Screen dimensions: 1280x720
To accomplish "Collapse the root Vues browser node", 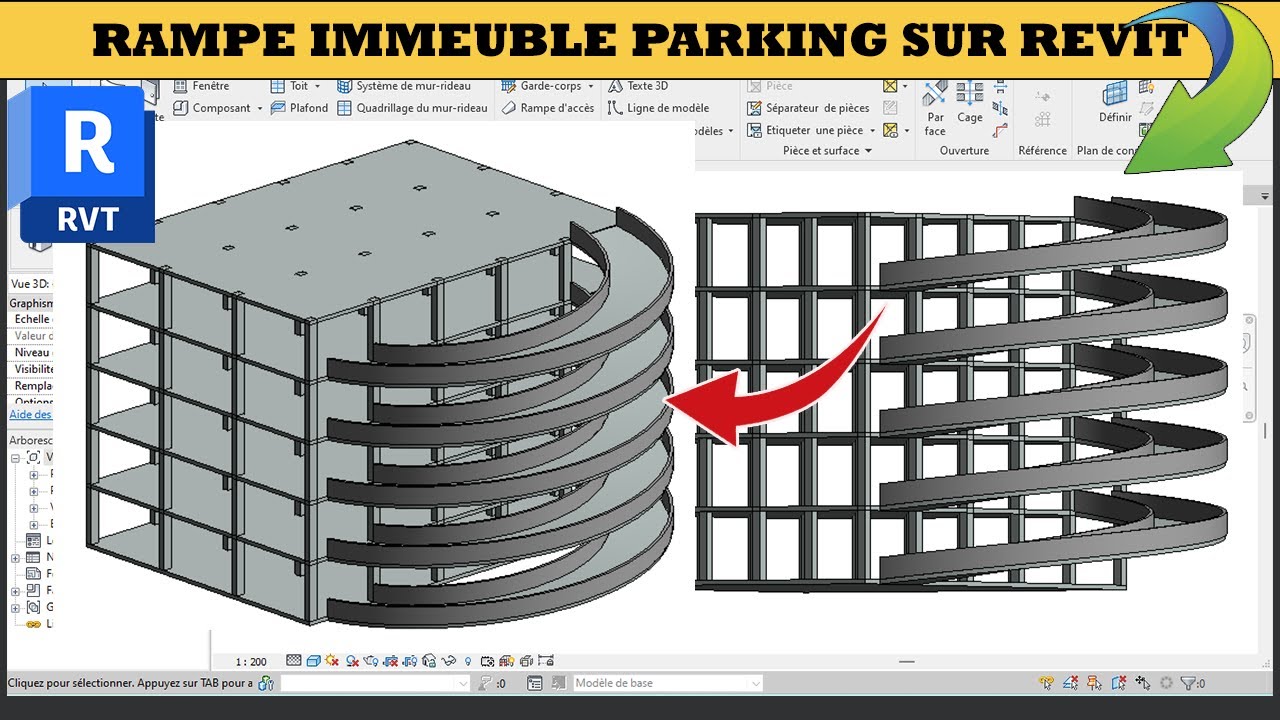I will 16,457.
